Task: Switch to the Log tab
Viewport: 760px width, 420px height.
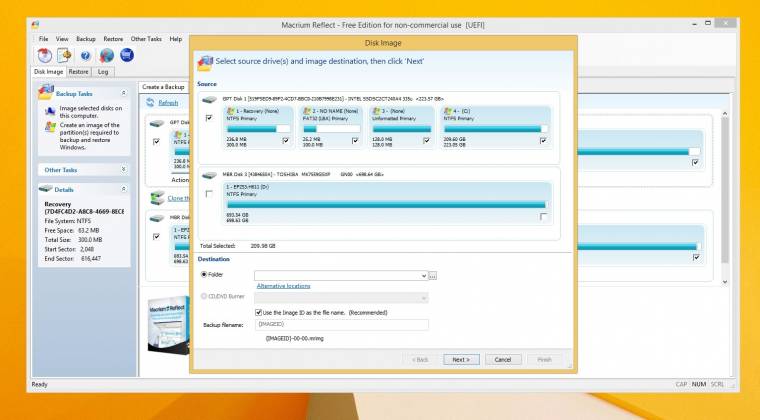Action: click(x=103, y=72)
